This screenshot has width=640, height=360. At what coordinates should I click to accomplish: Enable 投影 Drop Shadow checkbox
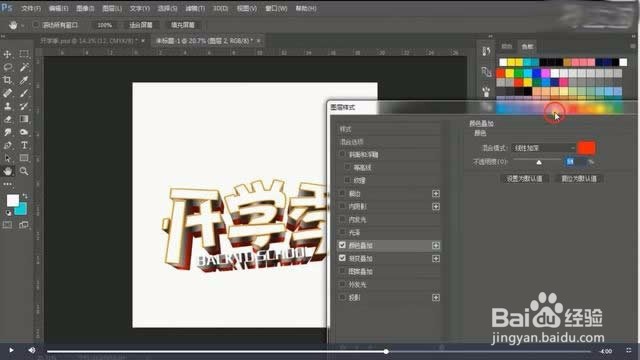point(342,297)
